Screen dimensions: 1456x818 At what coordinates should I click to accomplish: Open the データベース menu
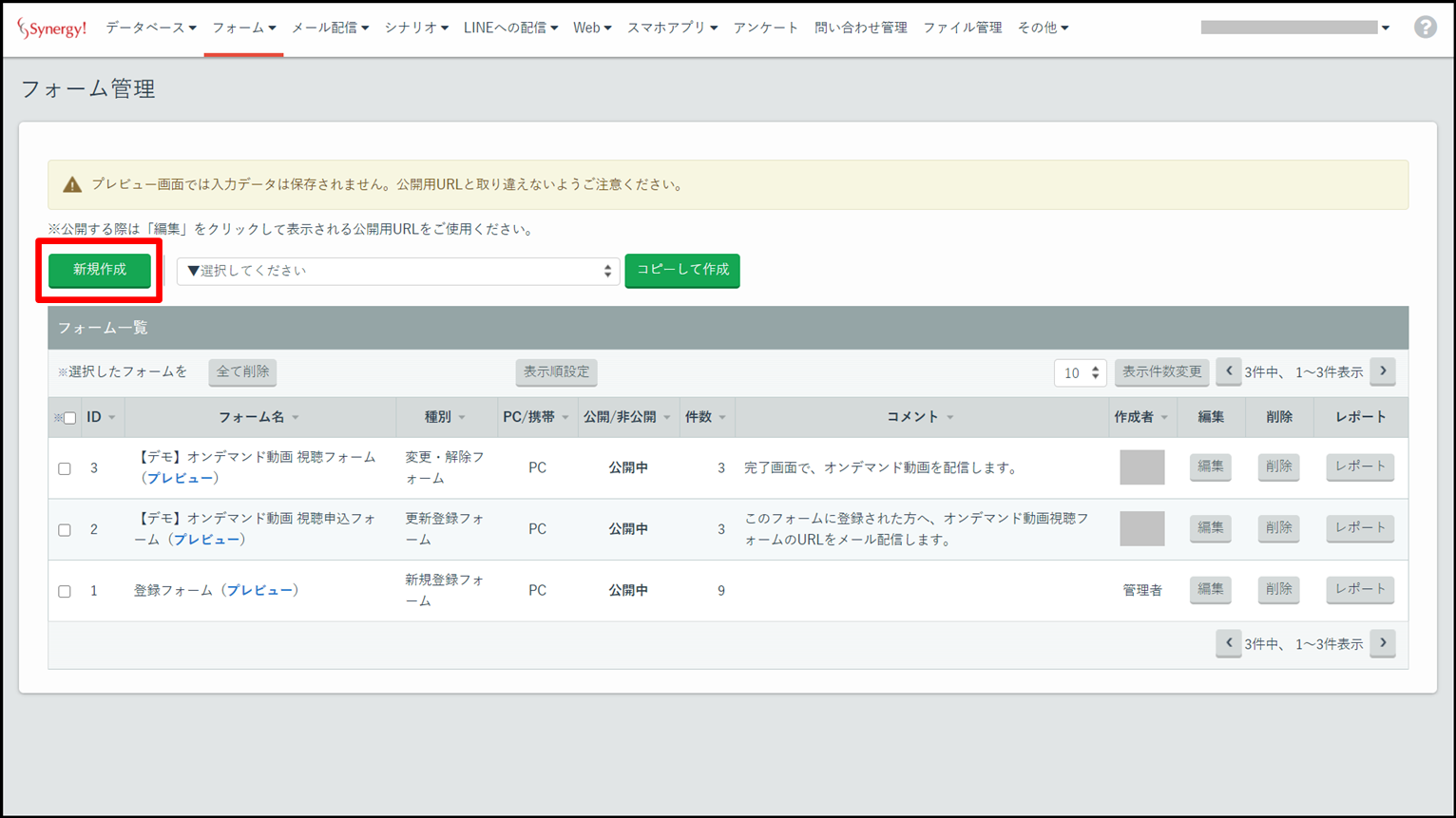pos(150,28)
